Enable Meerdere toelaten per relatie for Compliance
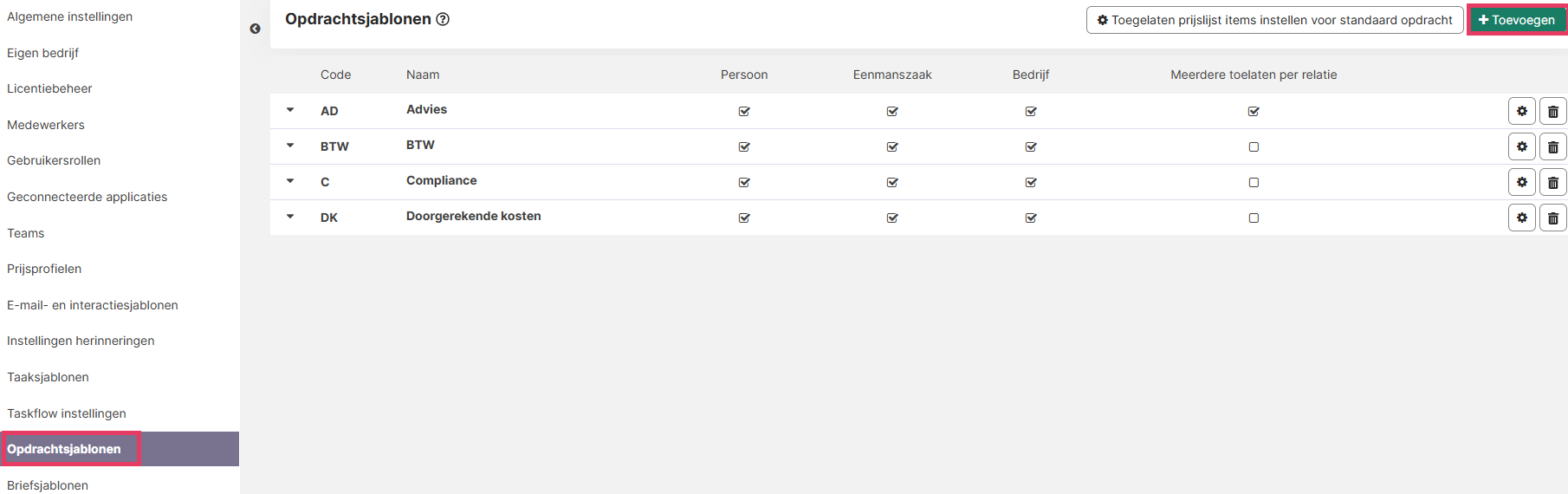This screenshot has height=494, width=1568. 1254,182
